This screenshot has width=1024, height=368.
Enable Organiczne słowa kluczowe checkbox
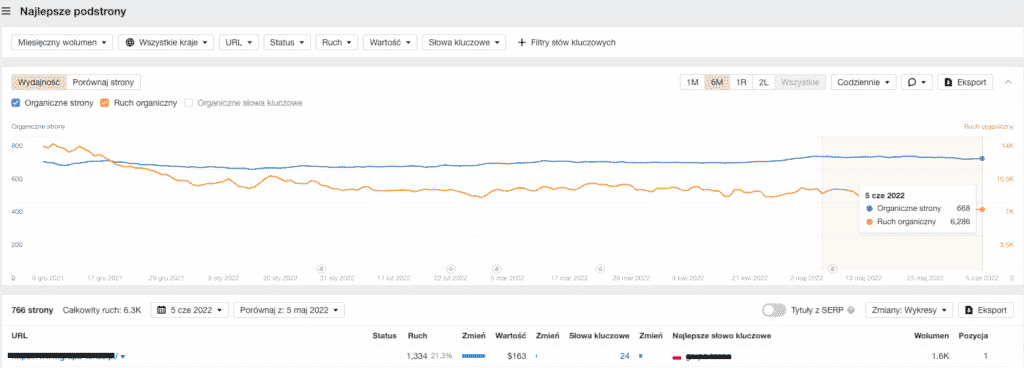(189, 102)
